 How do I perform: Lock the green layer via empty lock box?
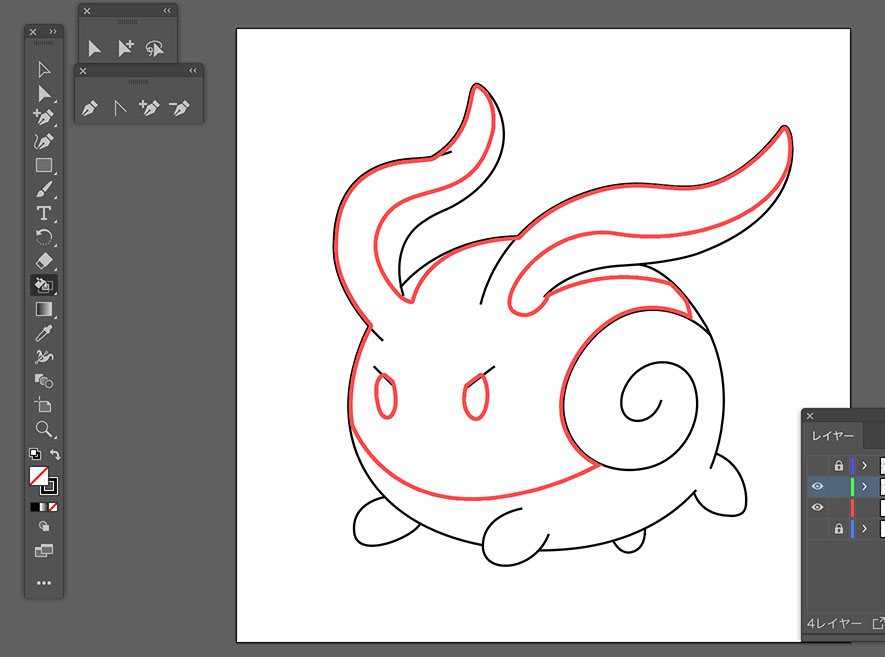click(839, 486)
